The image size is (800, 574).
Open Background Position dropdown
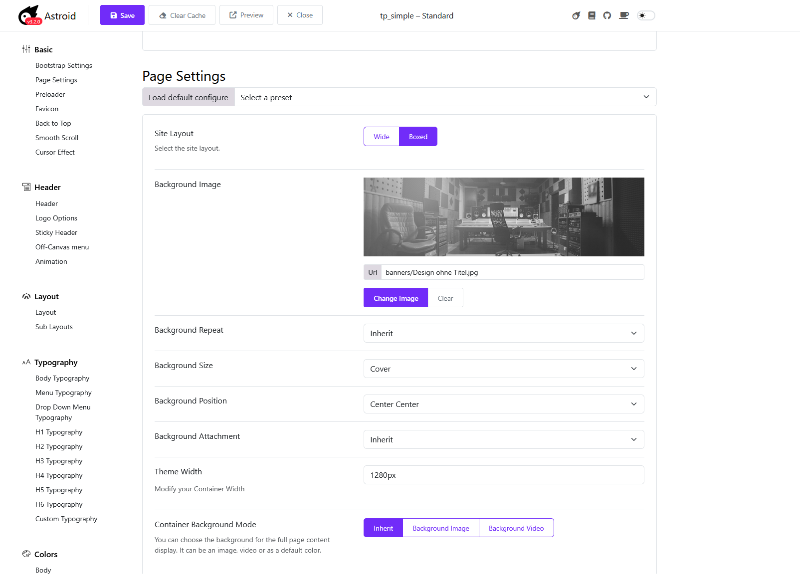[x=504, y=404]
